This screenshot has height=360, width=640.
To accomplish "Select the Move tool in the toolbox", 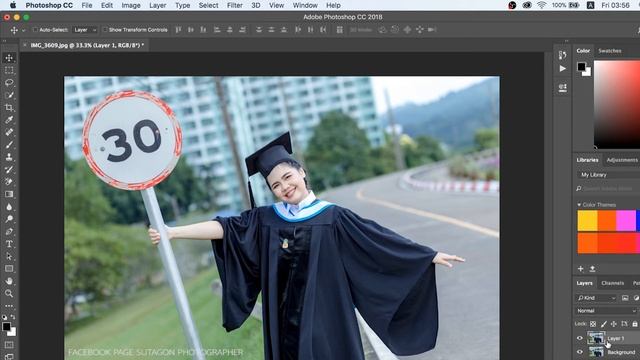I will point(9,58).
